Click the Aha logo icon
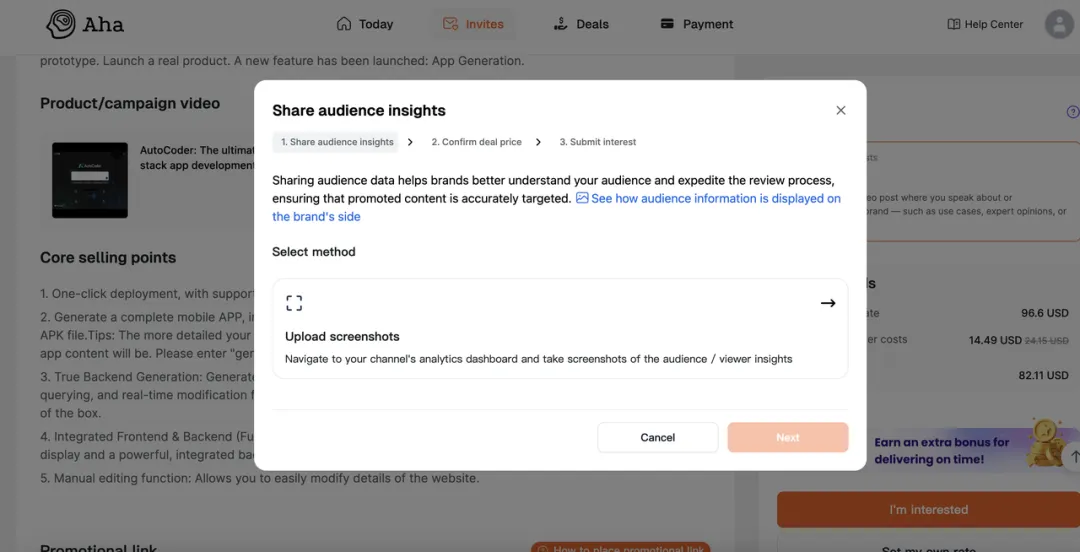Screen dimensions: 1080x552 [x=62, y=24]
